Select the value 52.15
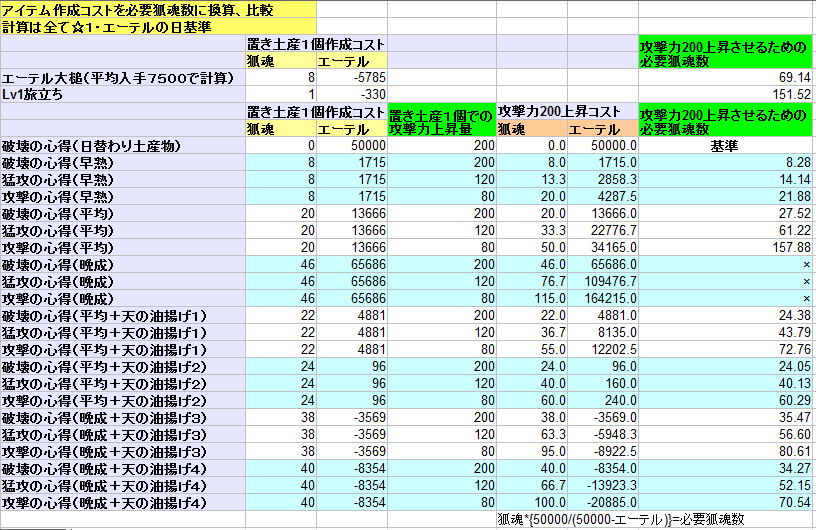816x530 pixels. pyautogui.click(x=727, y=486)
